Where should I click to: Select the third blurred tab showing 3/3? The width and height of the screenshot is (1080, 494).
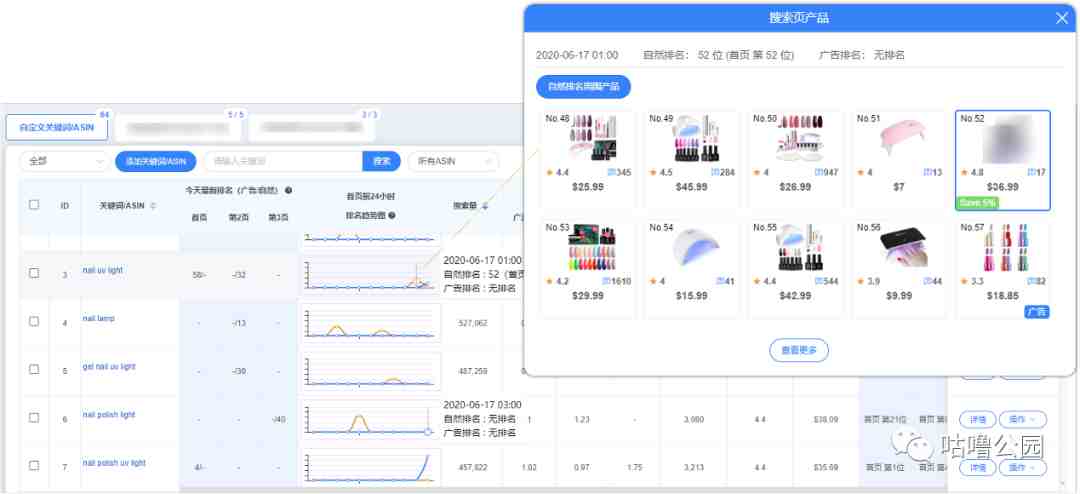(x=312, y=127)
